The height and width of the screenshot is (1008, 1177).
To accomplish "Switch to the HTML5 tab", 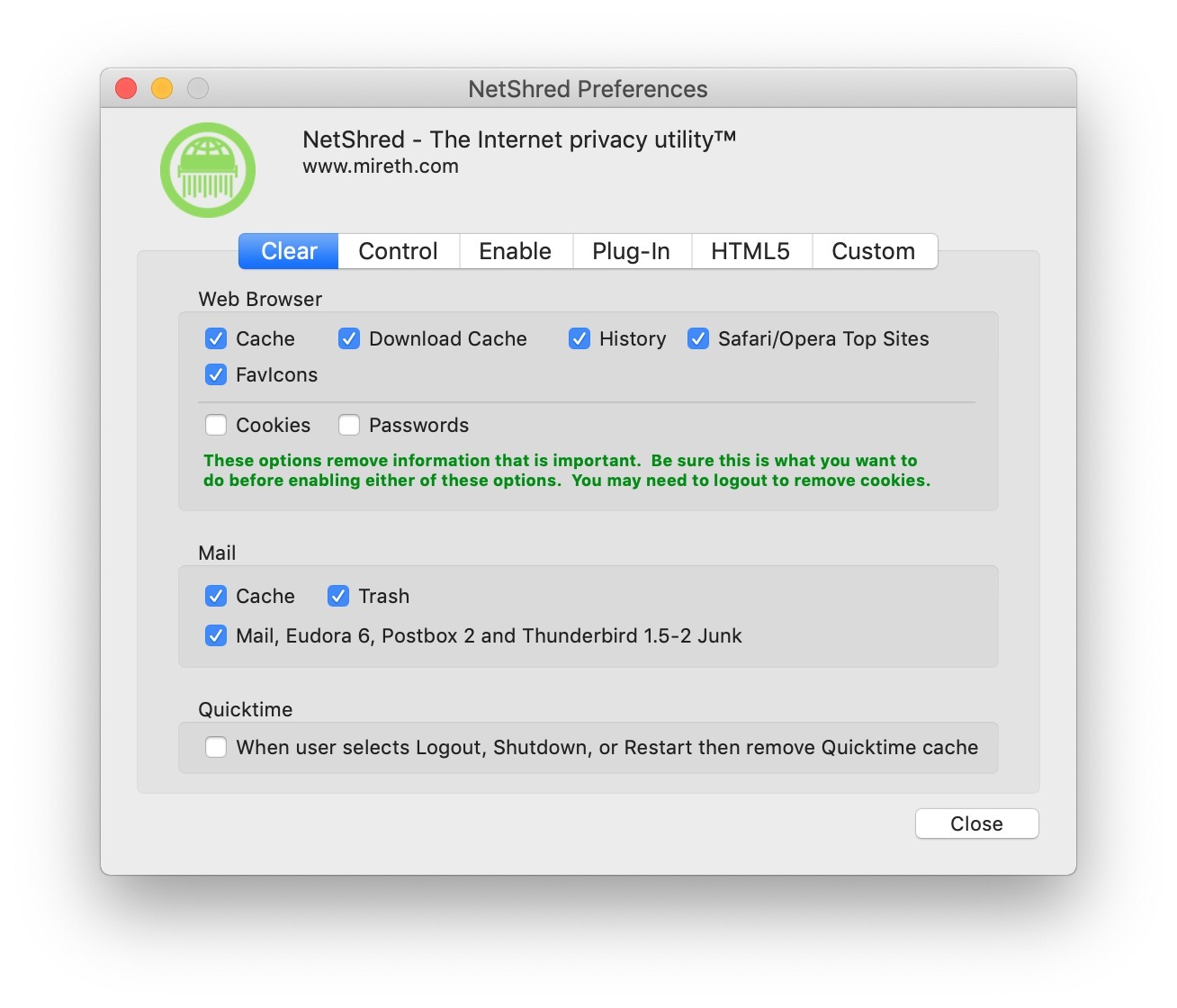I will [x=751, y=251].
